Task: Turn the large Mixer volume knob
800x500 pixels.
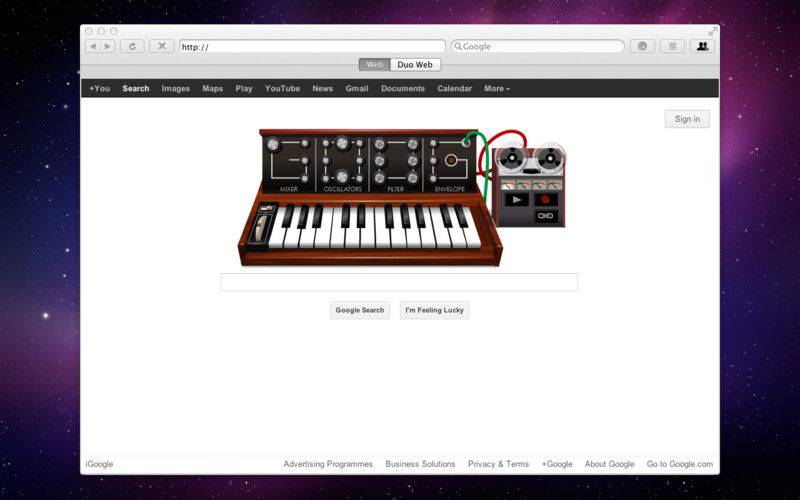Action: 273,145
